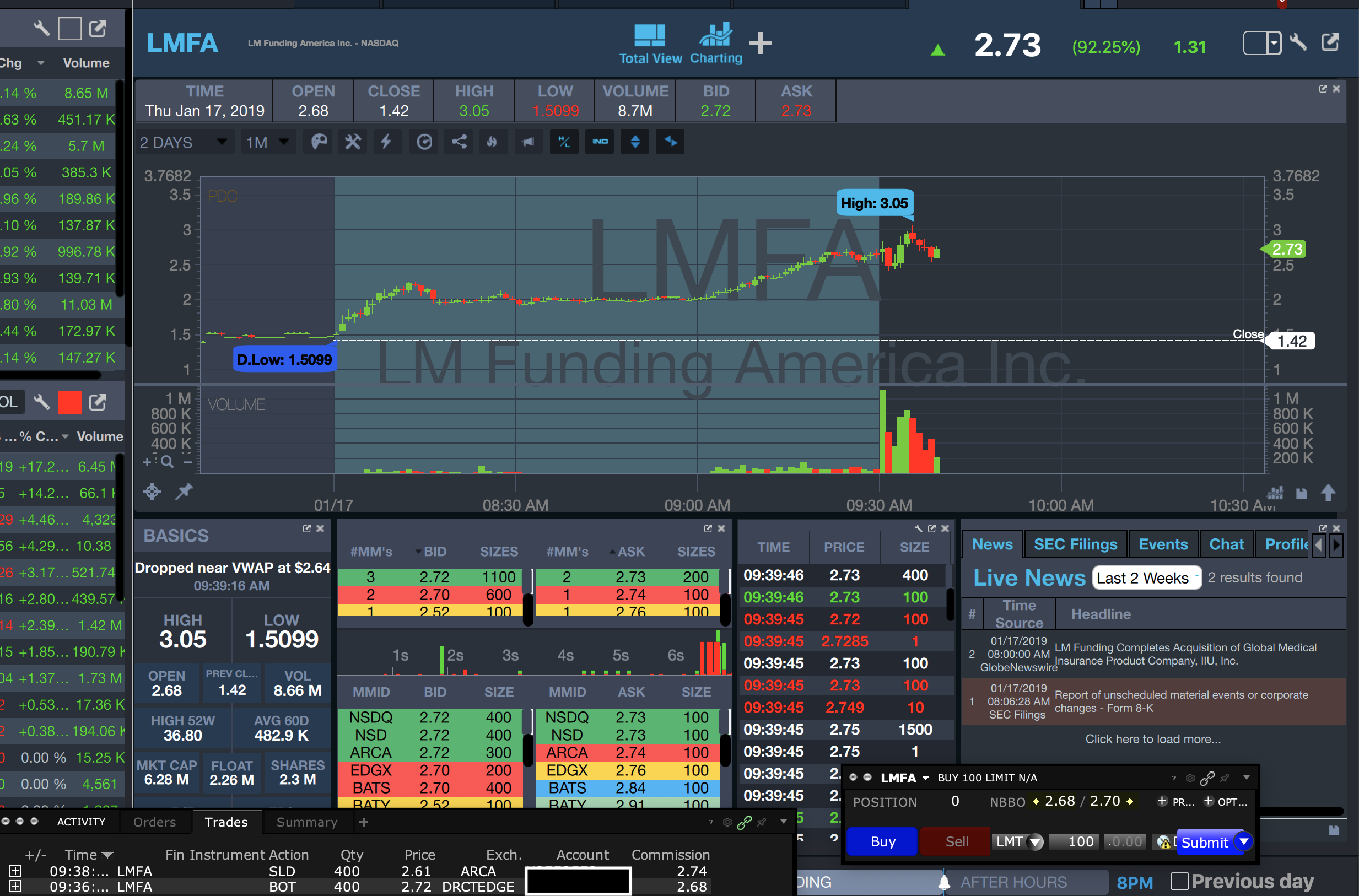This screenshot has height=896, width=1359.
Task: Click 'Click here to load more...' link
Action: coord(1153,739)
